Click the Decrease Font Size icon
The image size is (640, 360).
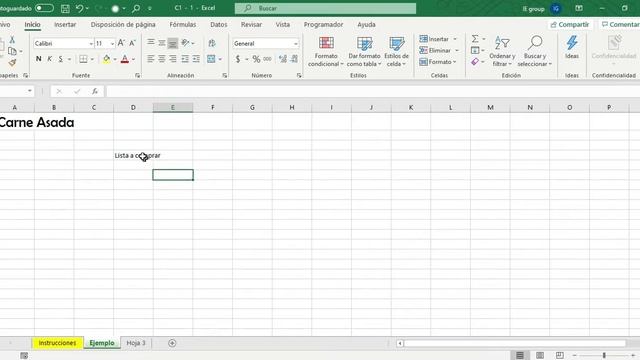click(132, 43)
